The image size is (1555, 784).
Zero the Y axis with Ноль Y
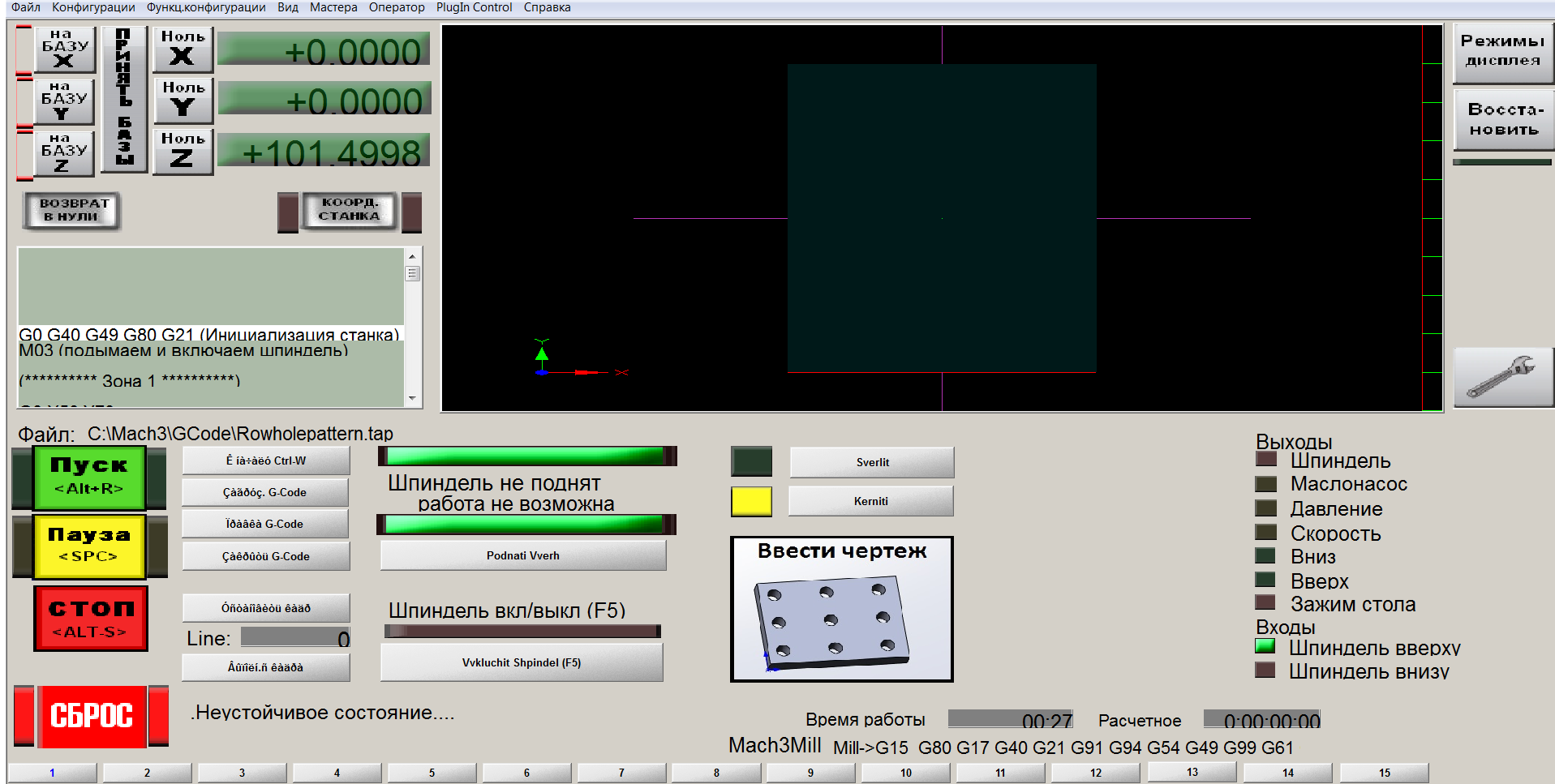183,100
